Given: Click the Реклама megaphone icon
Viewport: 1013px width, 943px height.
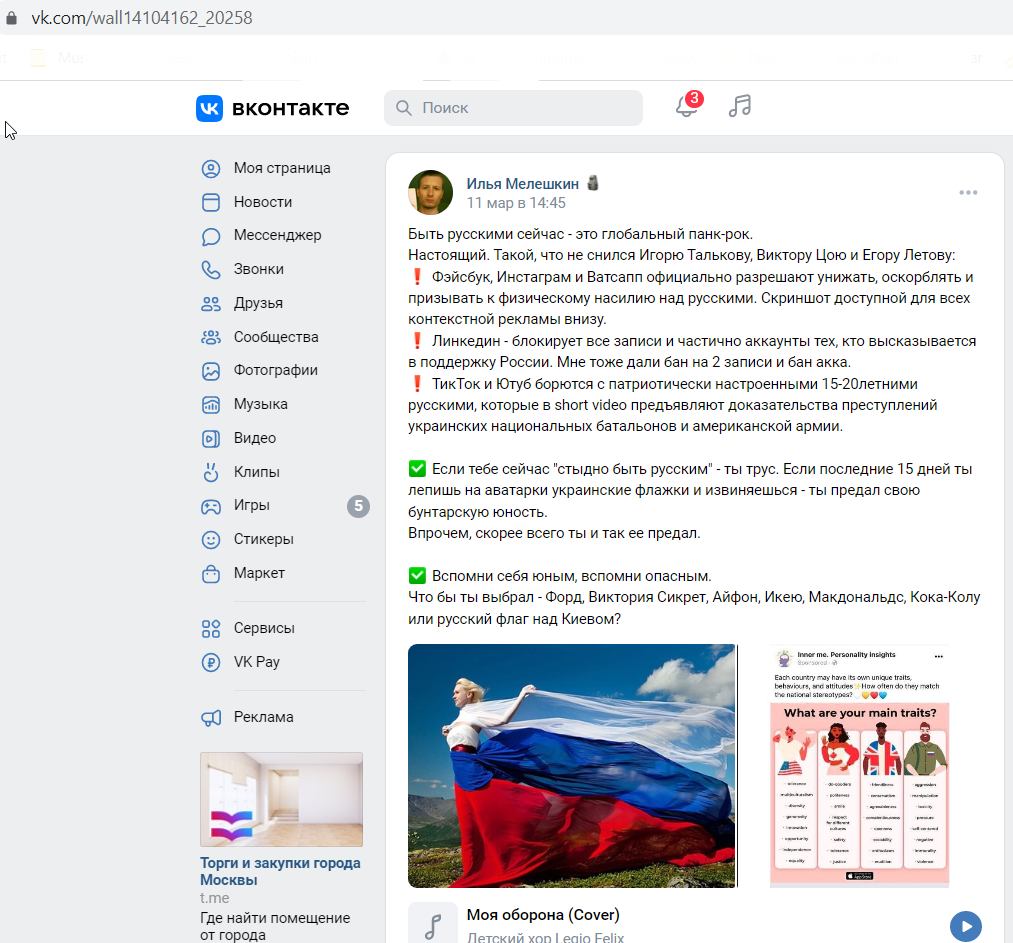Looking at the screenshot, I should click(211, 718).
